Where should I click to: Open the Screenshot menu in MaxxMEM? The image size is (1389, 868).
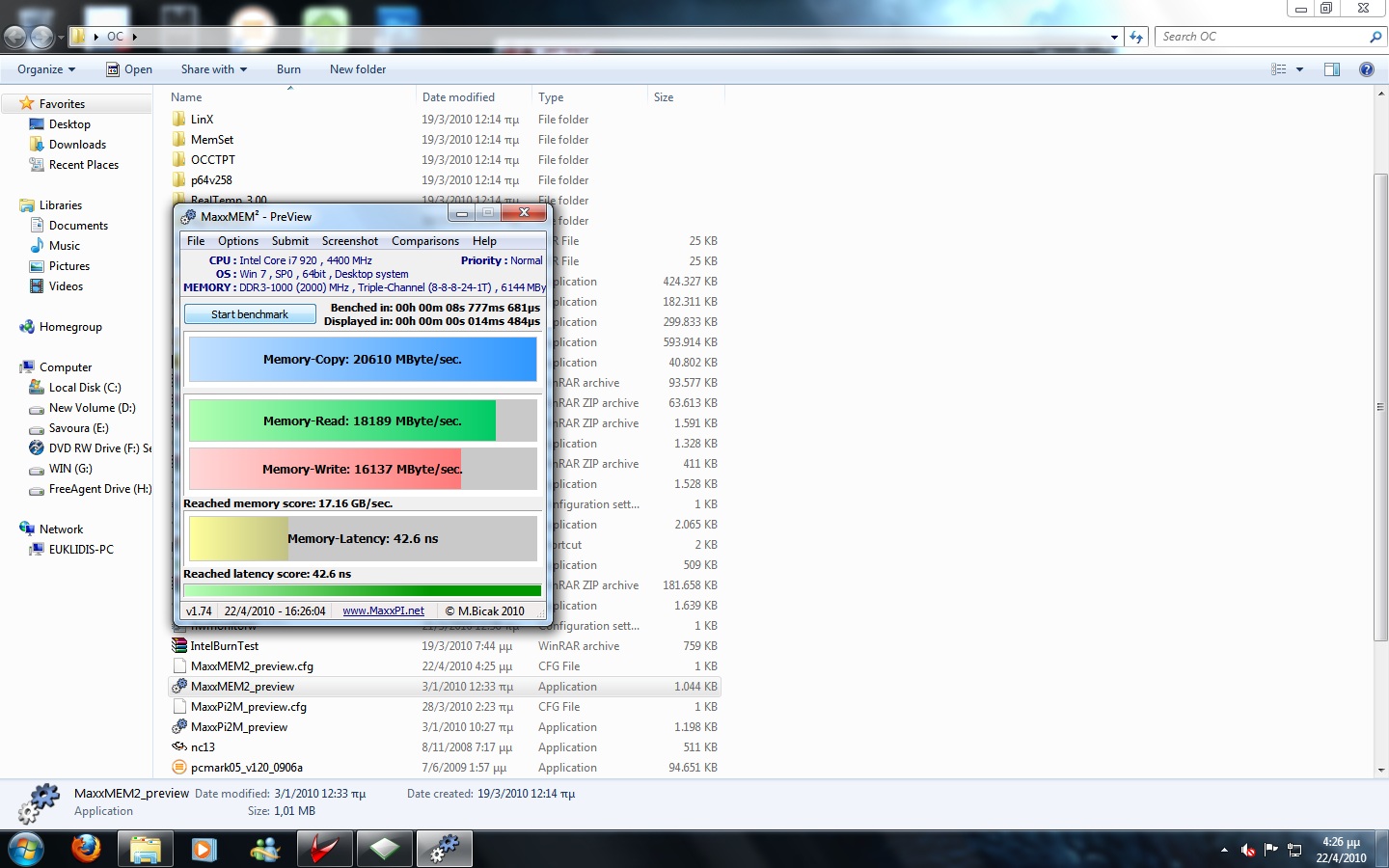[x=350, y=241]
